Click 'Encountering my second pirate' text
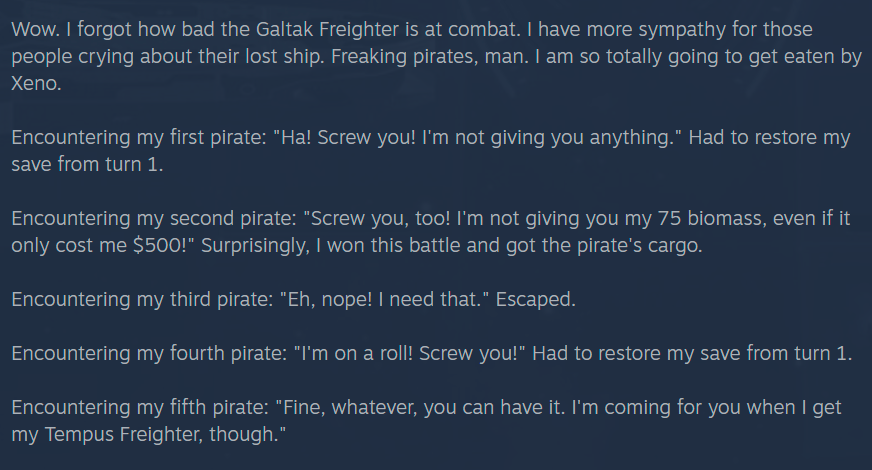 point(154,219)
